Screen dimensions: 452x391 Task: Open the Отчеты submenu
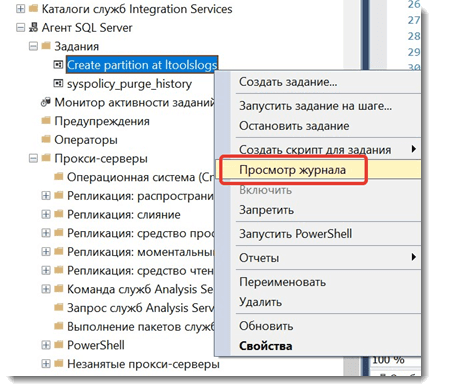(x=318, y=258)
